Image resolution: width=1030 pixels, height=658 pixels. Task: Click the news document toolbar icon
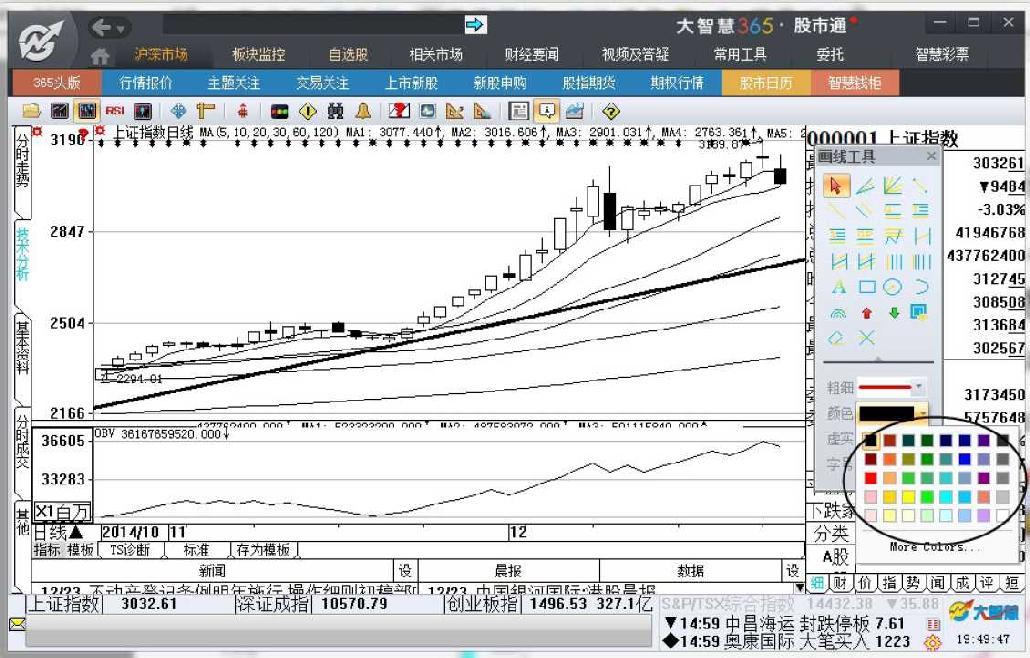tap(519, 111)
